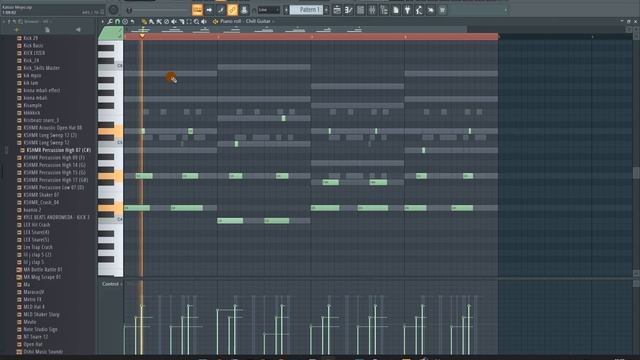Select MA Bottle Rattle 01 sample

(x=42, y=269)
